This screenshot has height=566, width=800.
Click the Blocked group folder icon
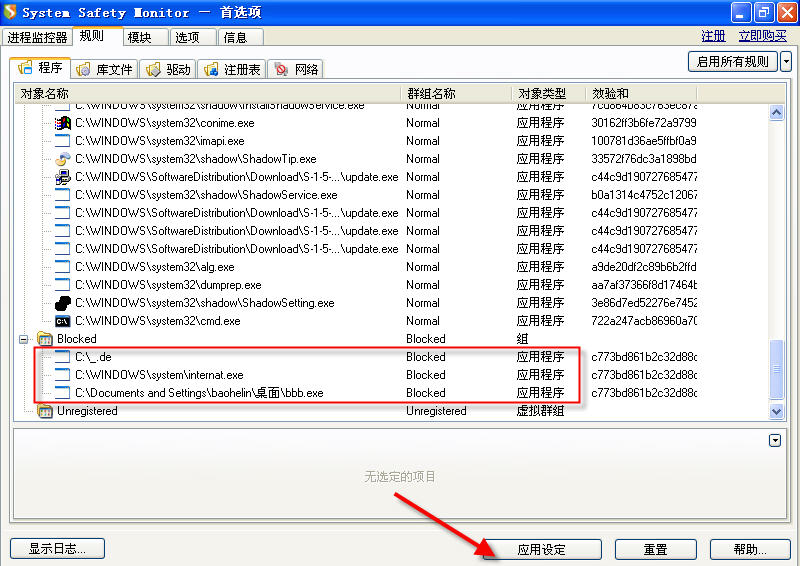pyautogui.click(x=45, y=339)
